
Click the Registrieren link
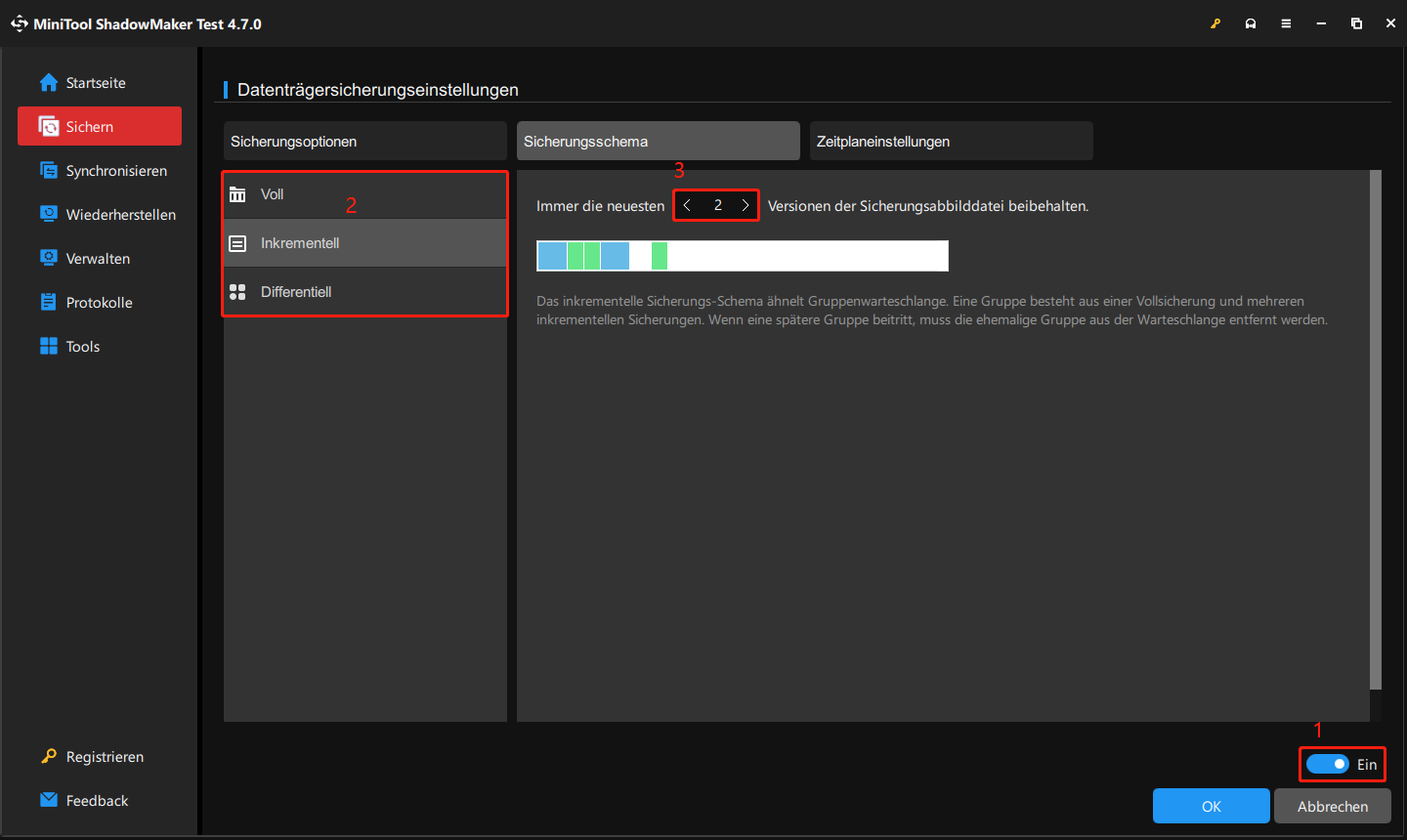(x=105, y=757)
